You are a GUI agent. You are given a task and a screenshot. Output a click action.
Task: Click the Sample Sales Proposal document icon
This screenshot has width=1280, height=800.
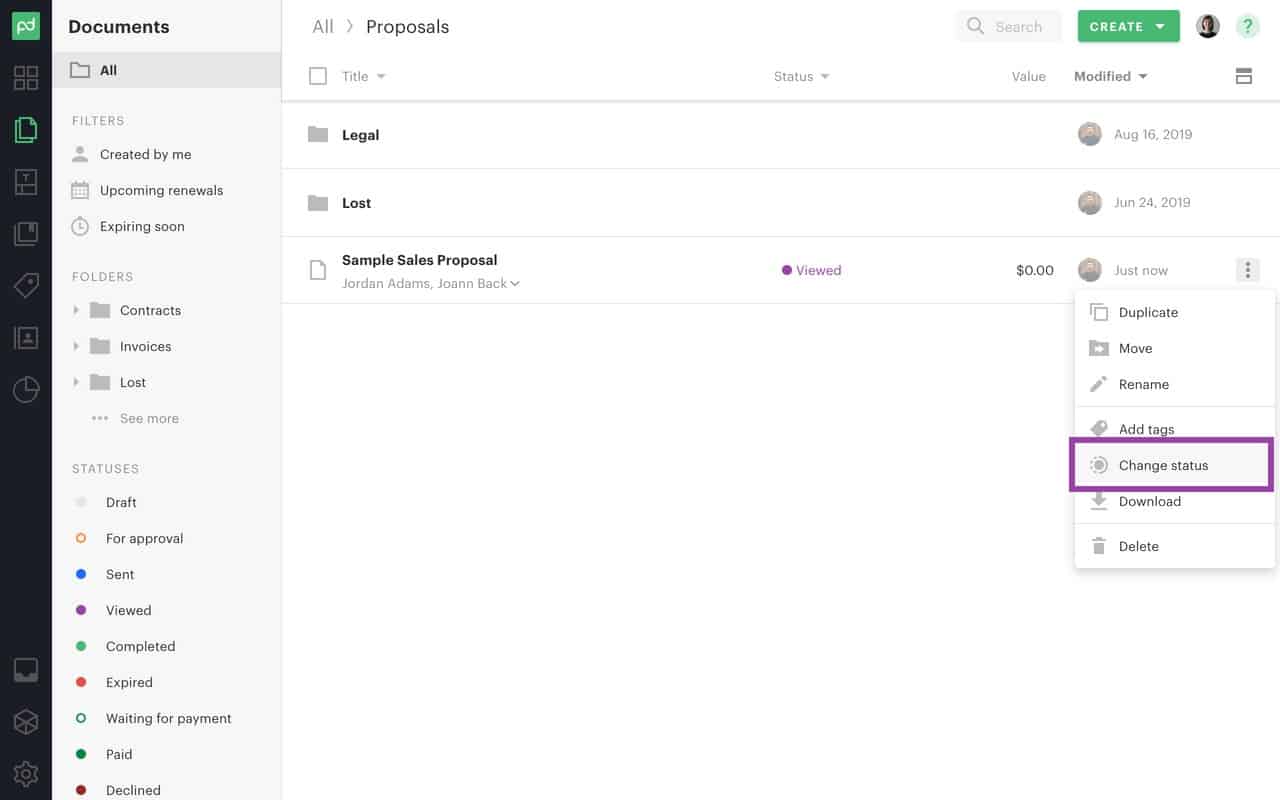coord(318,270)
